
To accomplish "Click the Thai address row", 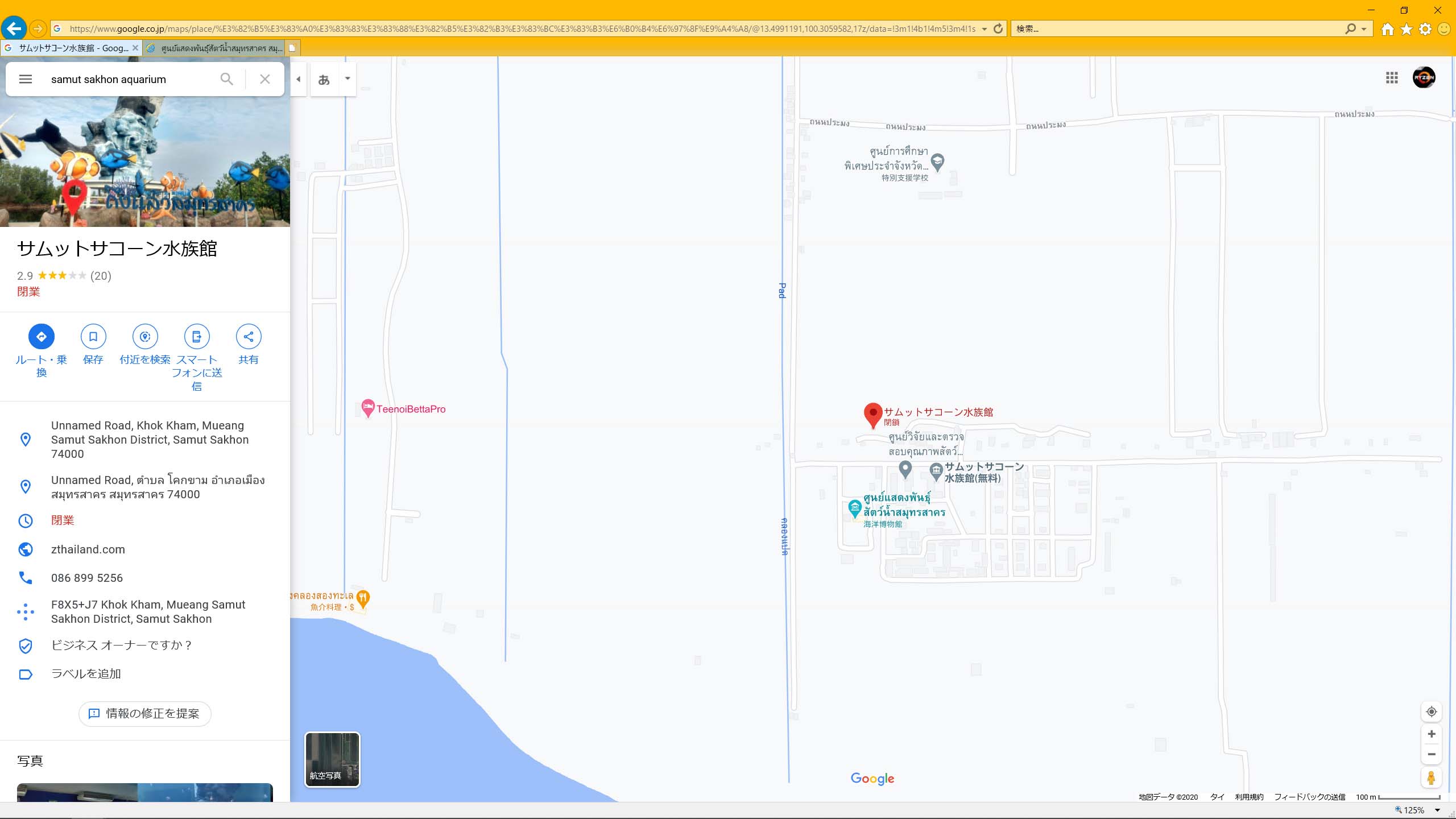I will click(x=145, y=487).
